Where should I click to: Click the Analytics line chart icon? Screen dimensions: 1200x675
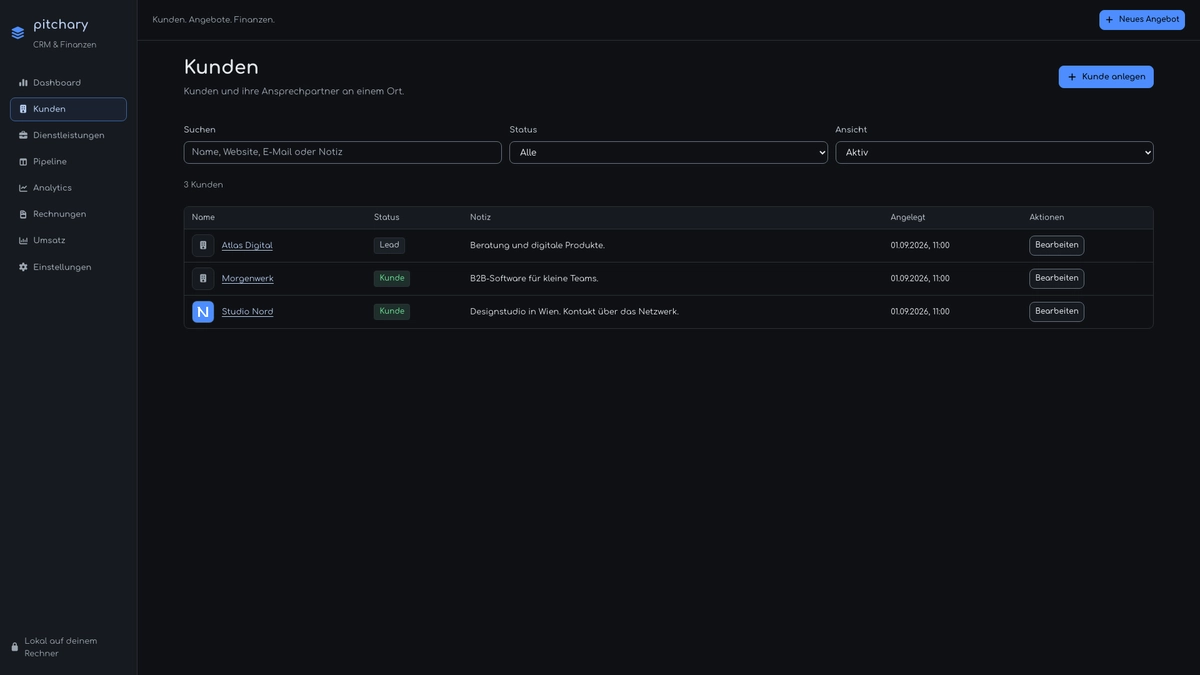click(23, 188)
